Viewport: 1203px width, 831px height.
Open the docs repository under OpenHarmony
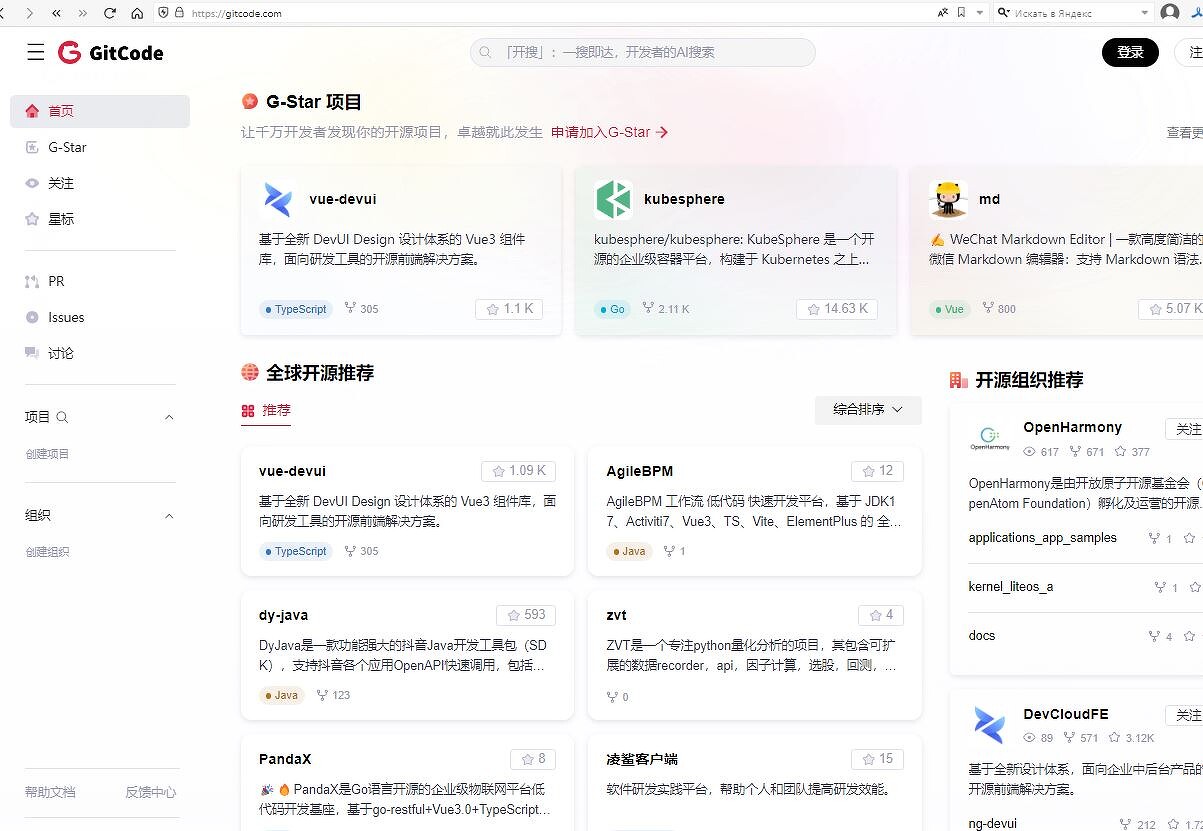tap(982, 636)
